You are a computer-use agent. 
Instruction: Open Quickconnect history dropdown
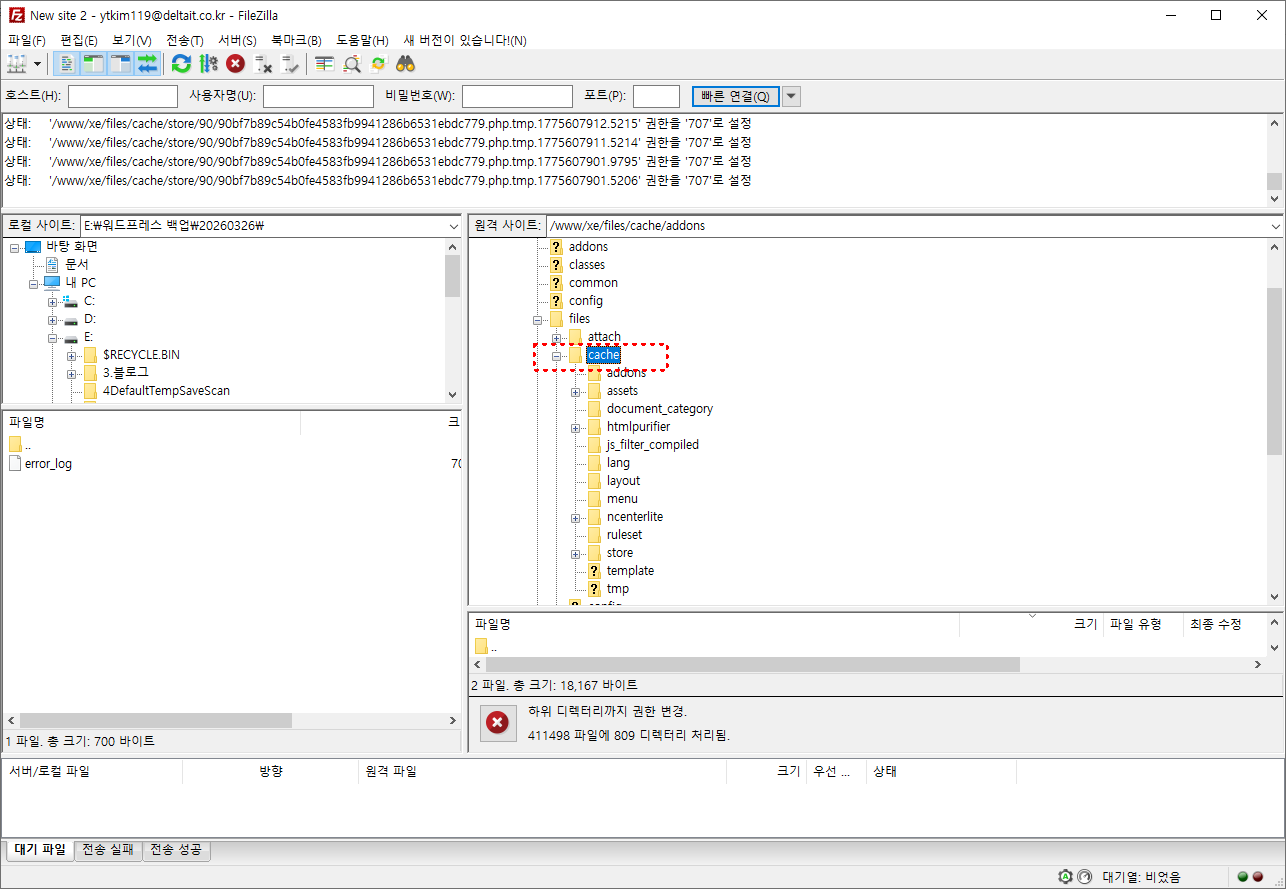(x=791, y=96)
